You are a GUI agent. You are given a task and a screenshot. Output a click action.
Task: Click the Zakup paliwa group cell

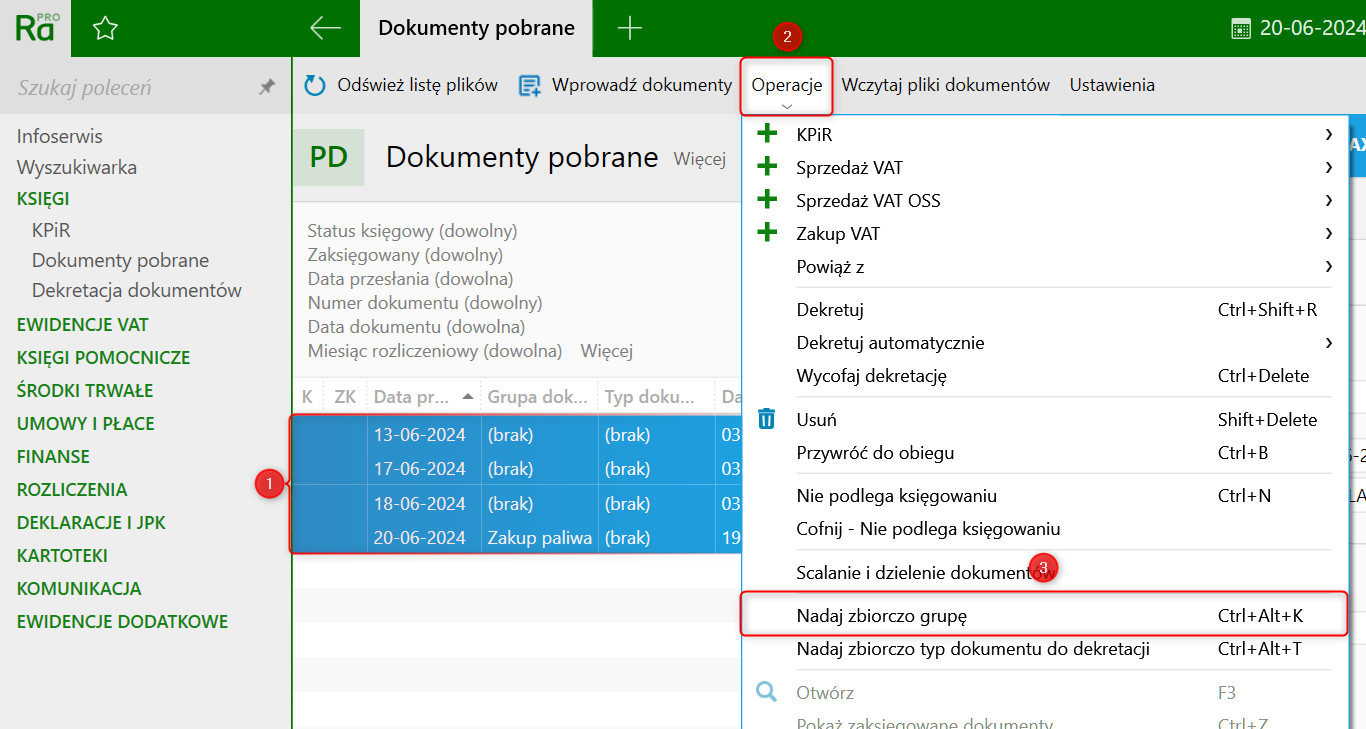coord(540,537)
